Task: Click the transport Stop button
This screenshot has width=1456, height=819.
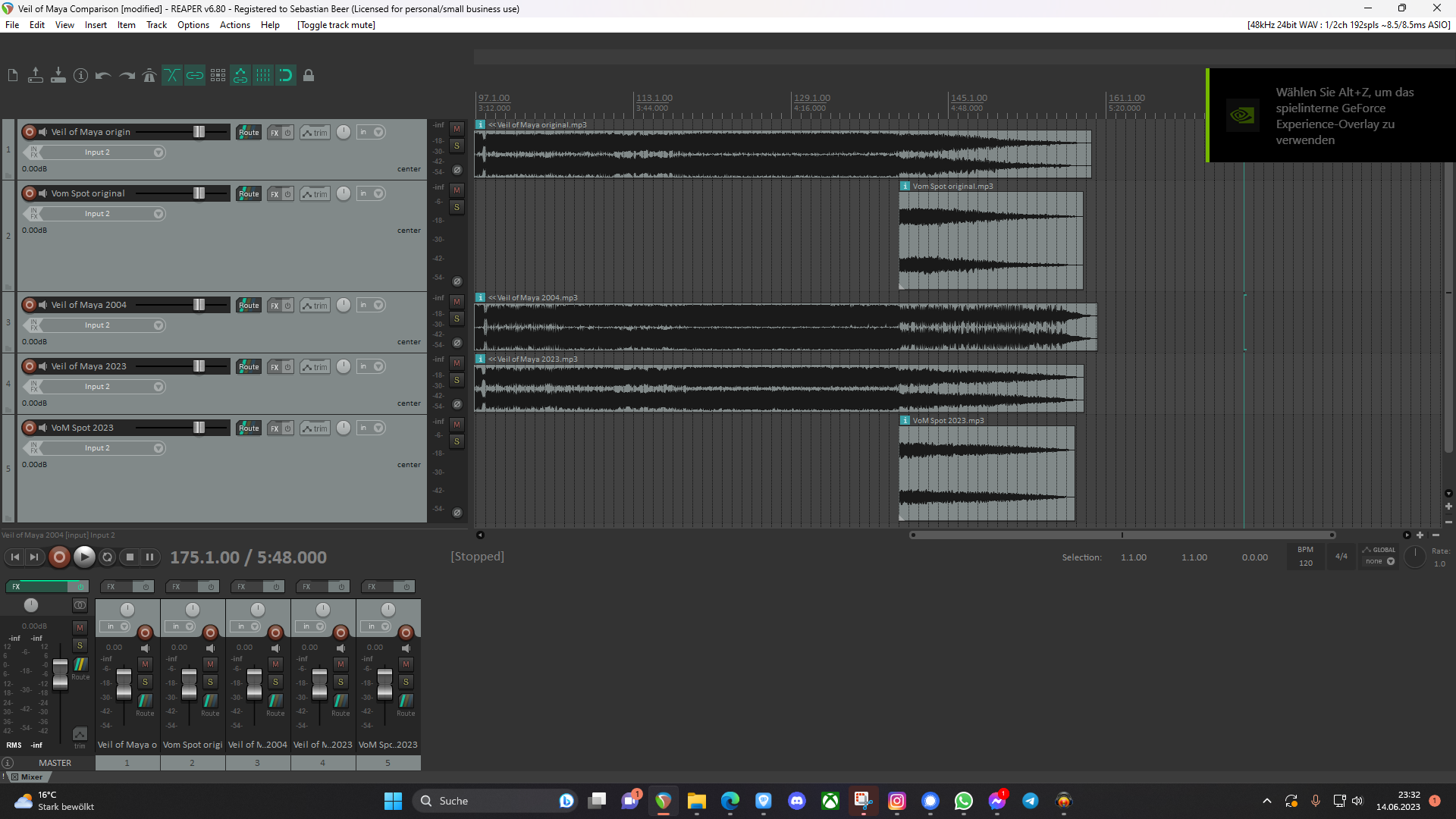Action: (x=130, y=557)
